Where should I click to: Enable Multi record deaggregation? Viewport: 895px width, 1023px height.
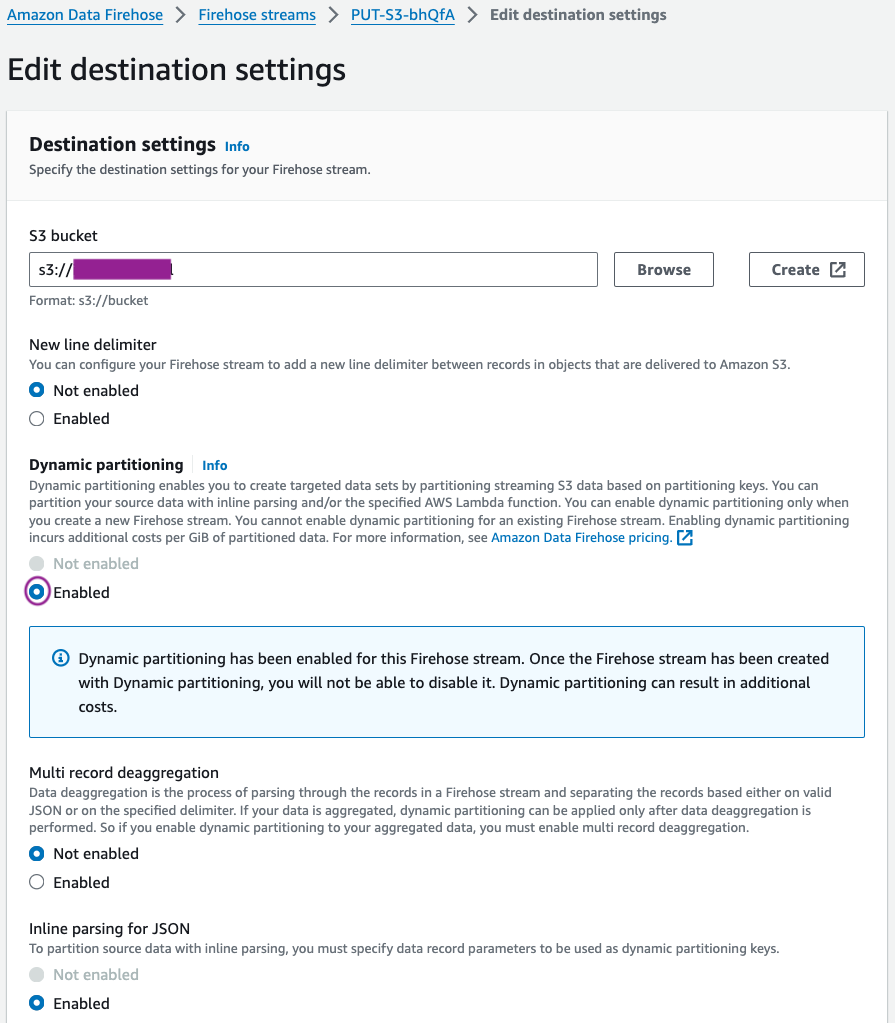37,882
